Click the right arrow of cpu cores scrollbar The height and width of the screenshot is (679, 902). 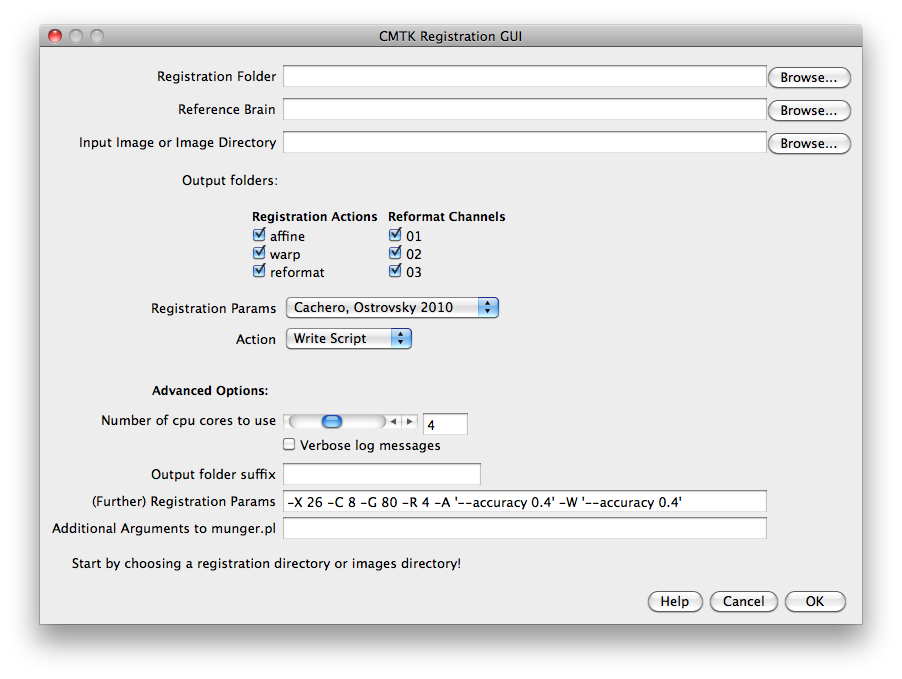[409, 422]
